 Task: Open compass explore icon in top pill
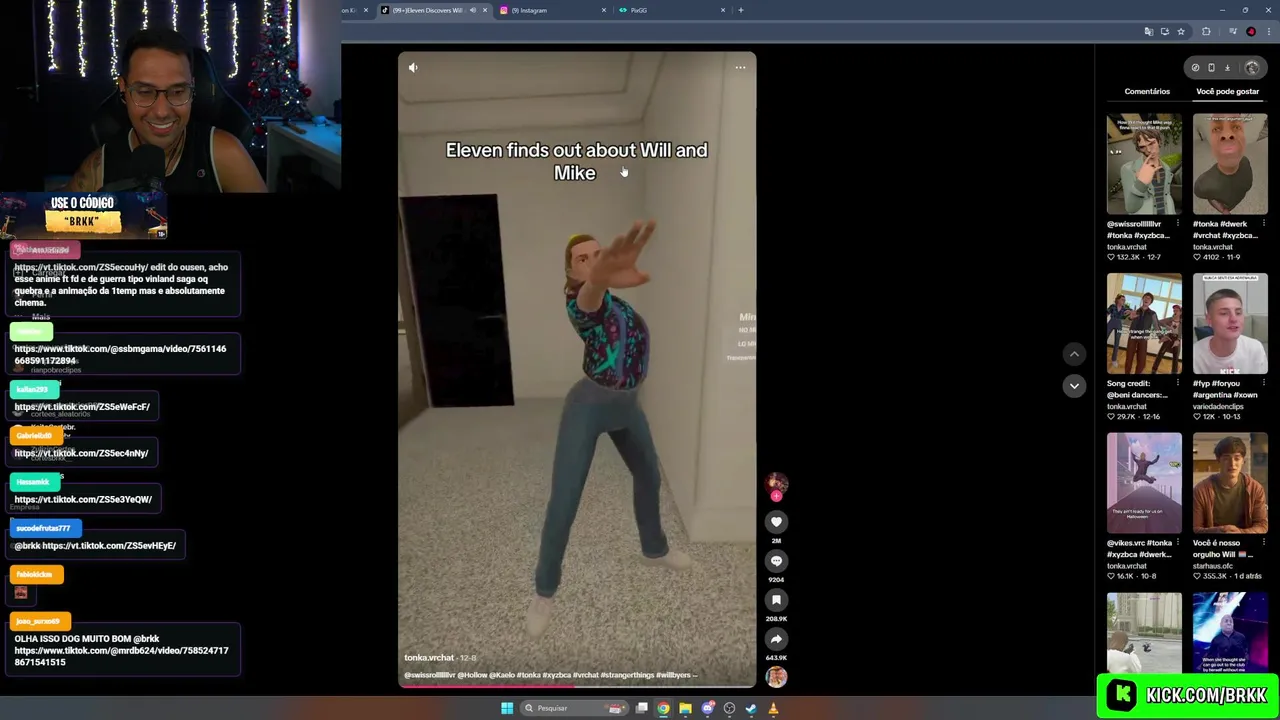(x=1195, y=68)
